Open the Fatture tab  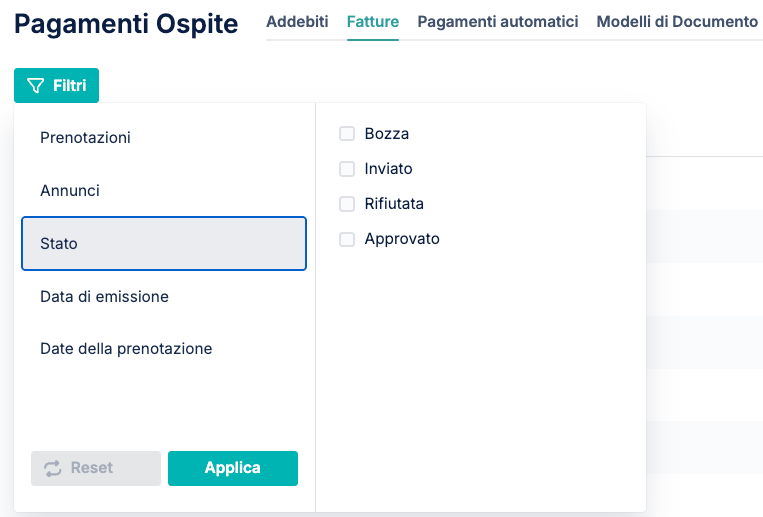373,21
